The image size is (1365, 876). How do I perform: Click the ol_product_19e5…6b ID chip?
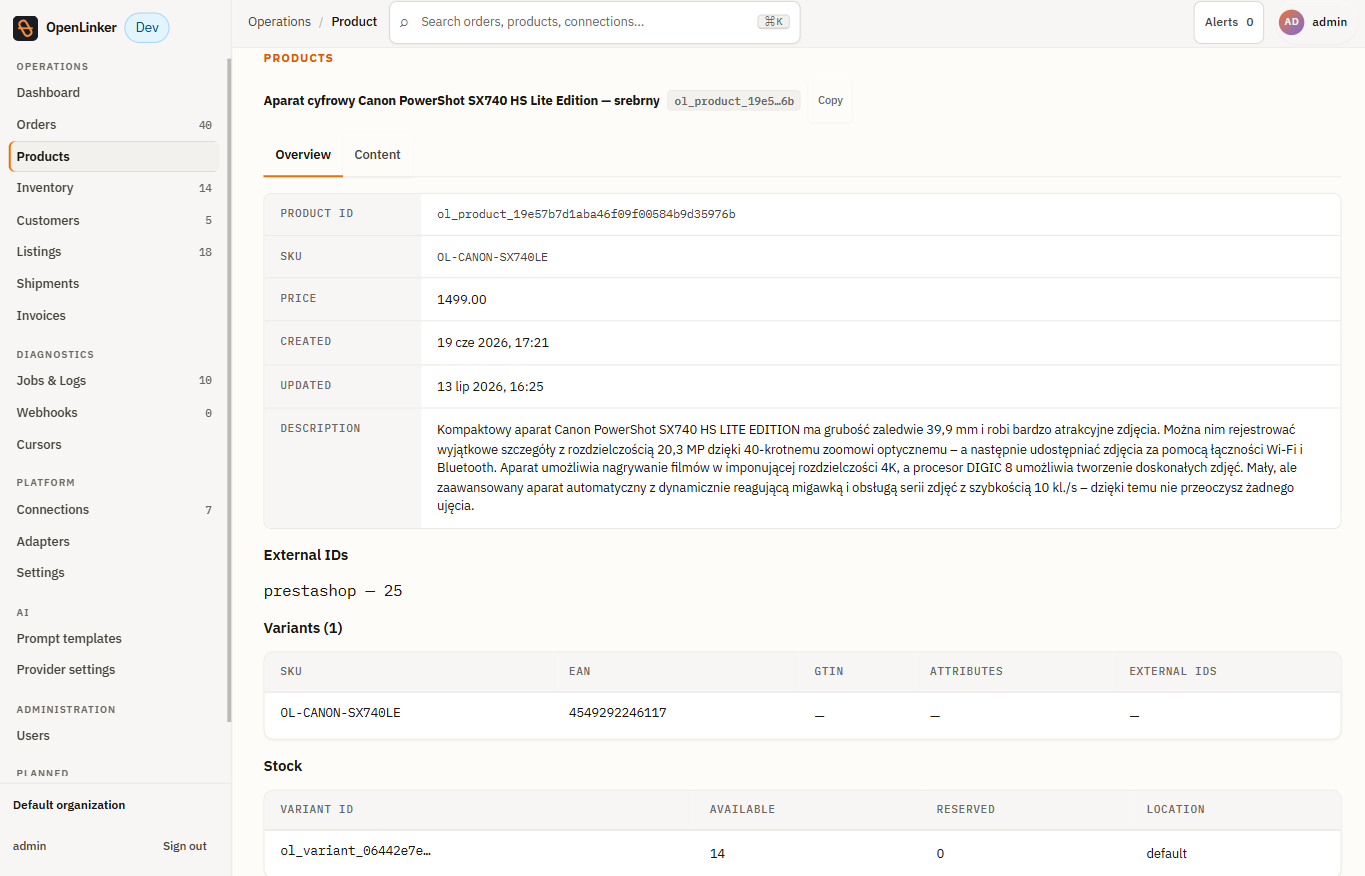coord(734,101)
